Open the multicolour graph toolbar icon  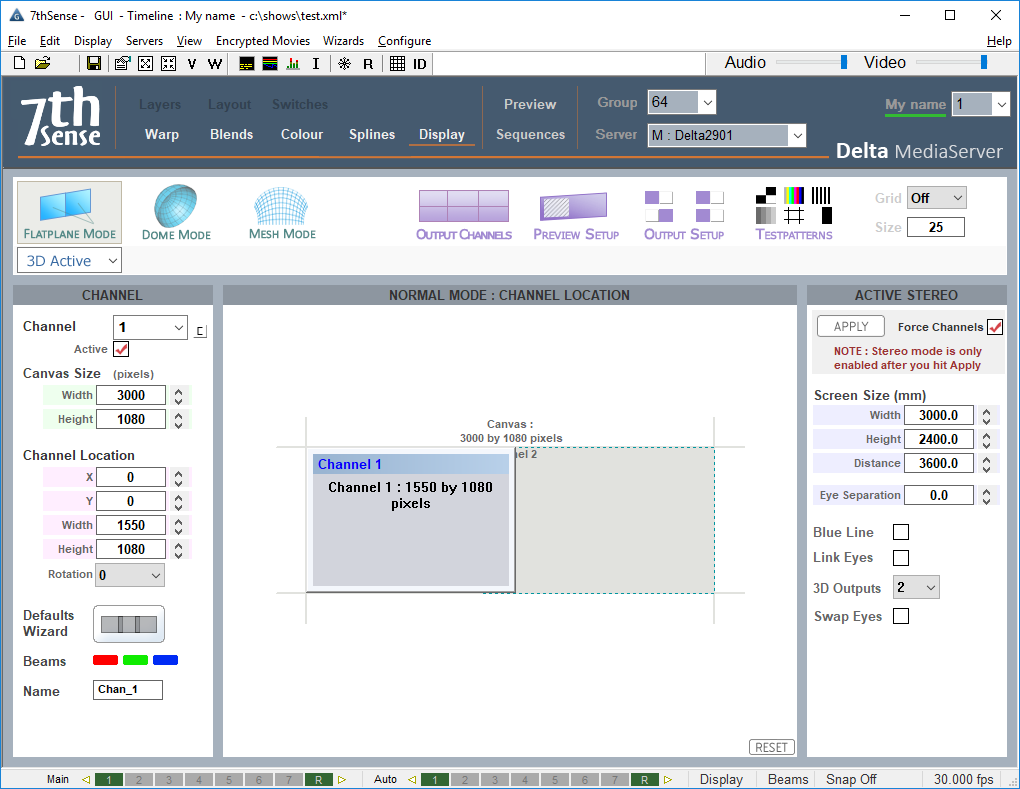click(x=270, y=64)
